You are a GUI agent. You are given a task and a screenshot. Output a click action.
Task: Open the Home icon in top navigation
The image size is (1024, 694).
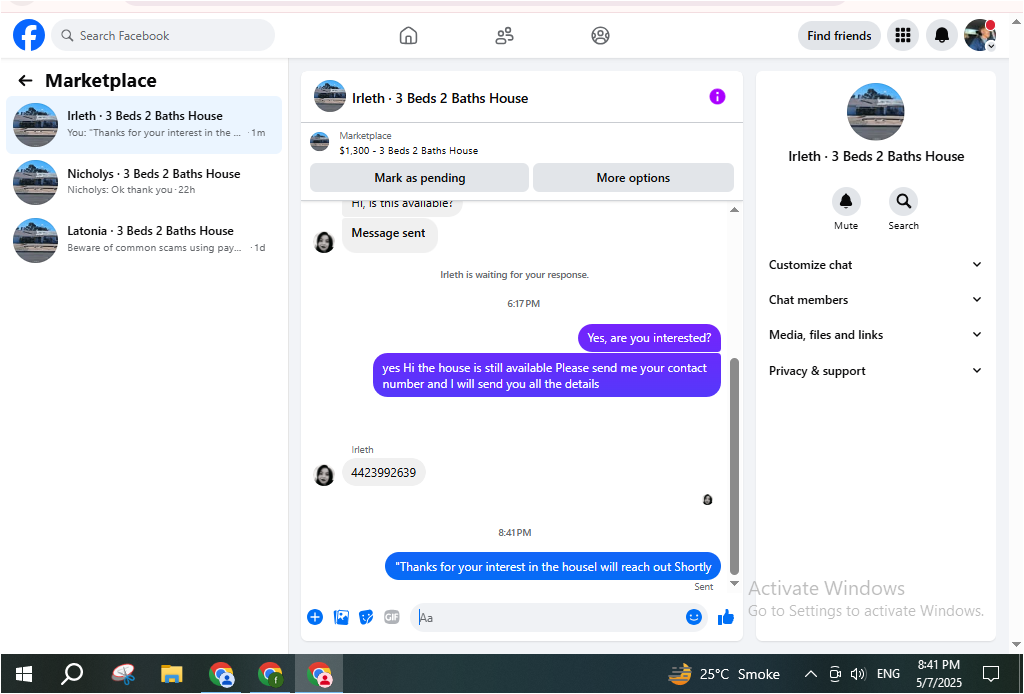point(408,35)
